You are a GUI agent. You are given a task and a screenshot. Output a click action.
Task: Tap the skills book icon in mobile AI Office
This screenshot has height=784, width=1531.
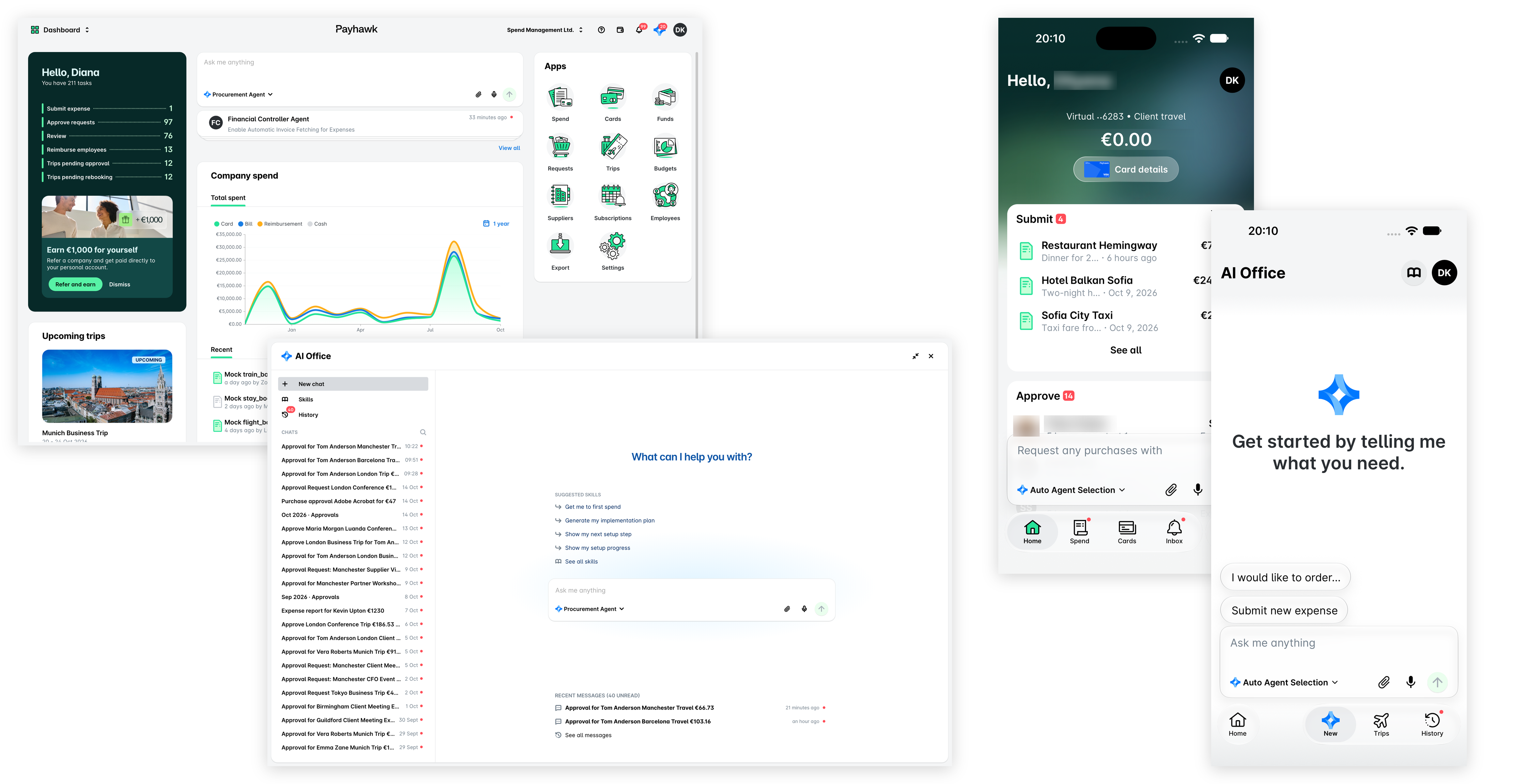point(1414,273)
